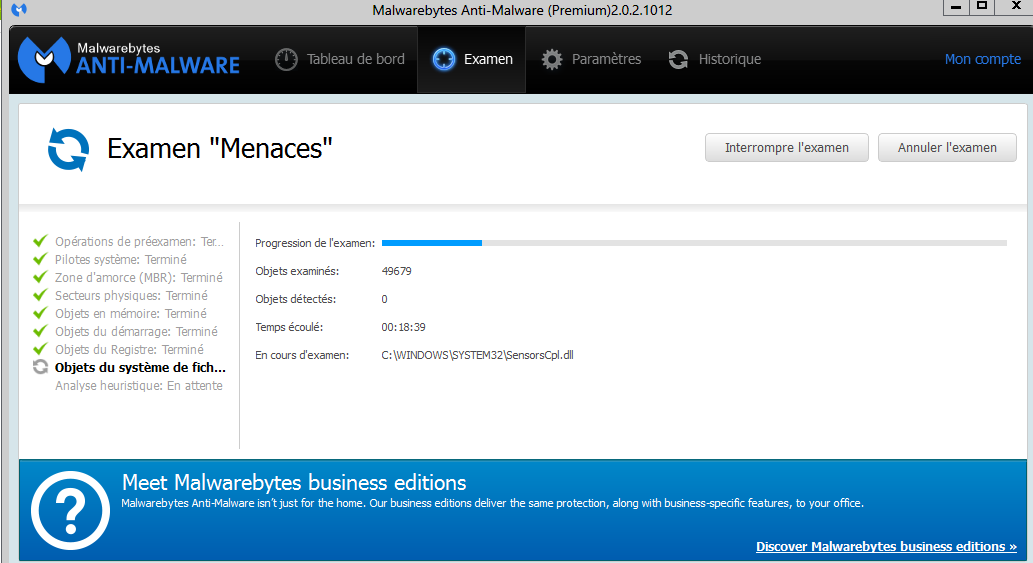Image resolution: width=1033 pixels, height=563 pixels.
Task: Click the Examen "Menaces" heading
Action: 220,149
